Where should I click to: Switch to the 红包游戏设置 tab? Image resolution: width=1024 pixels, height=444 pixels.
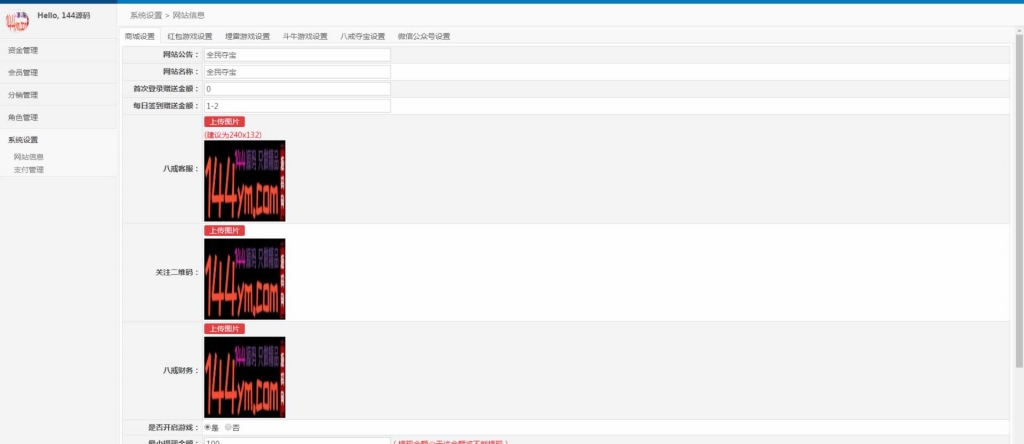(190, 36)
